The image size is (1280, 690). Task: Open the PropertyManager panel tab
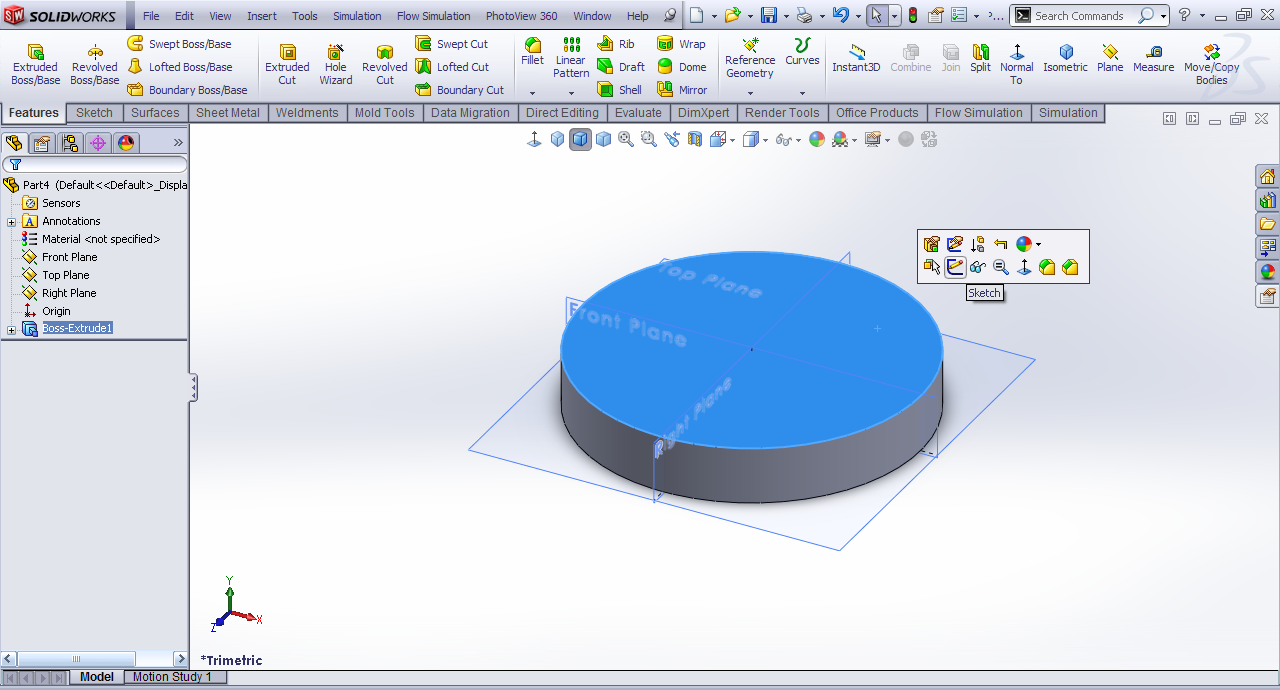coord(42,143)
